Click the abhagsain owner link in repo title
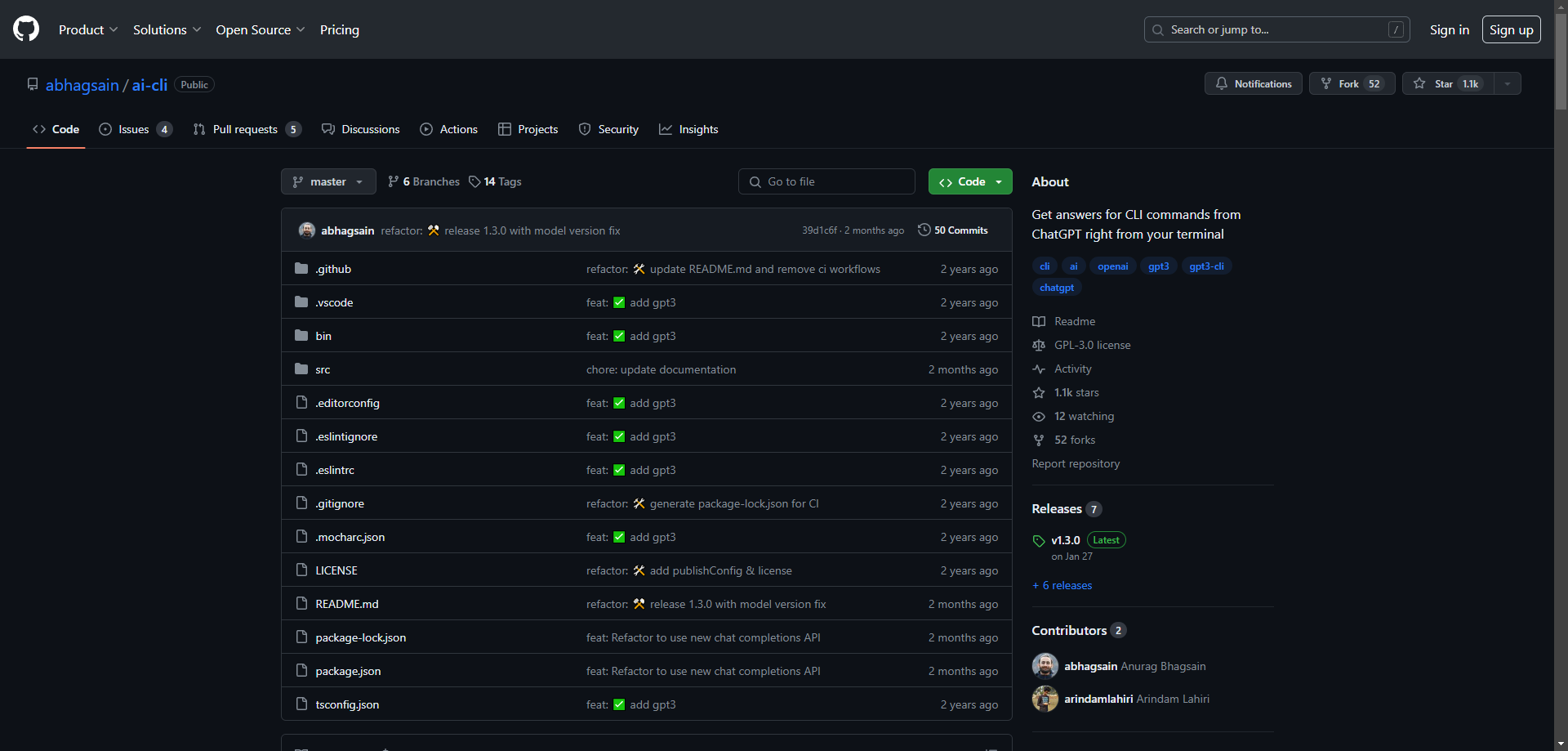1568x751 pixels. (x=82, y=85)
